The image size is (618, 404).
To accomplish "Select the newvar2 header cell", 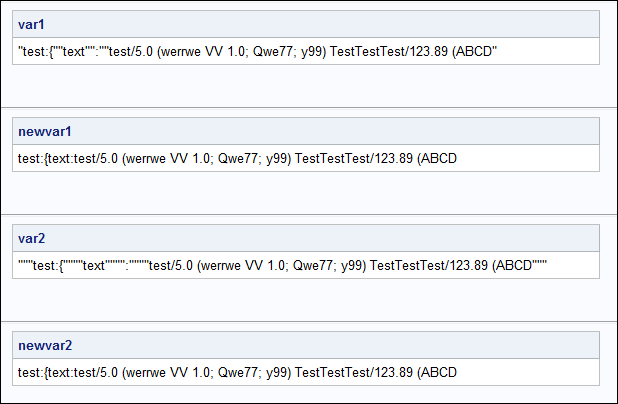I will [45, 345].
